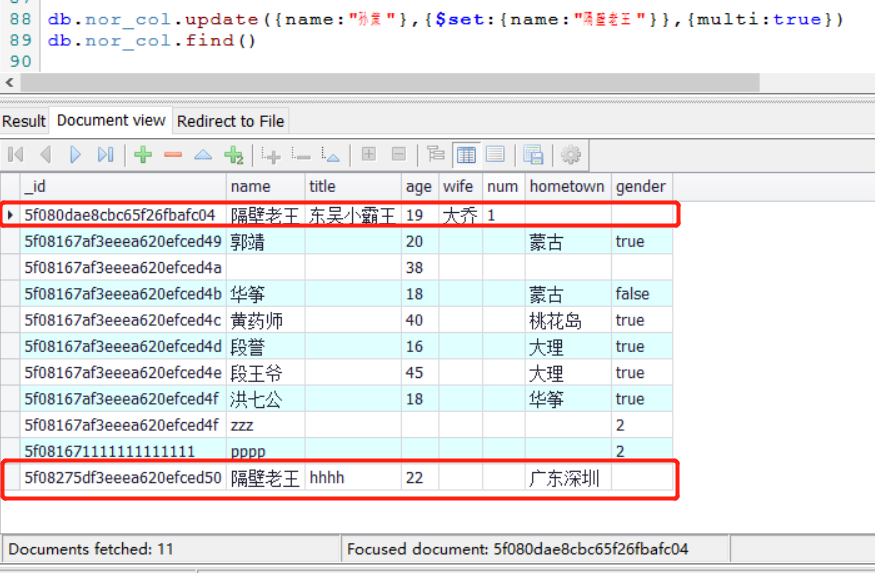The width and height of the screenshot is (875, 573).
Task: Select the name cell zzz
Action: click(266, 425)
